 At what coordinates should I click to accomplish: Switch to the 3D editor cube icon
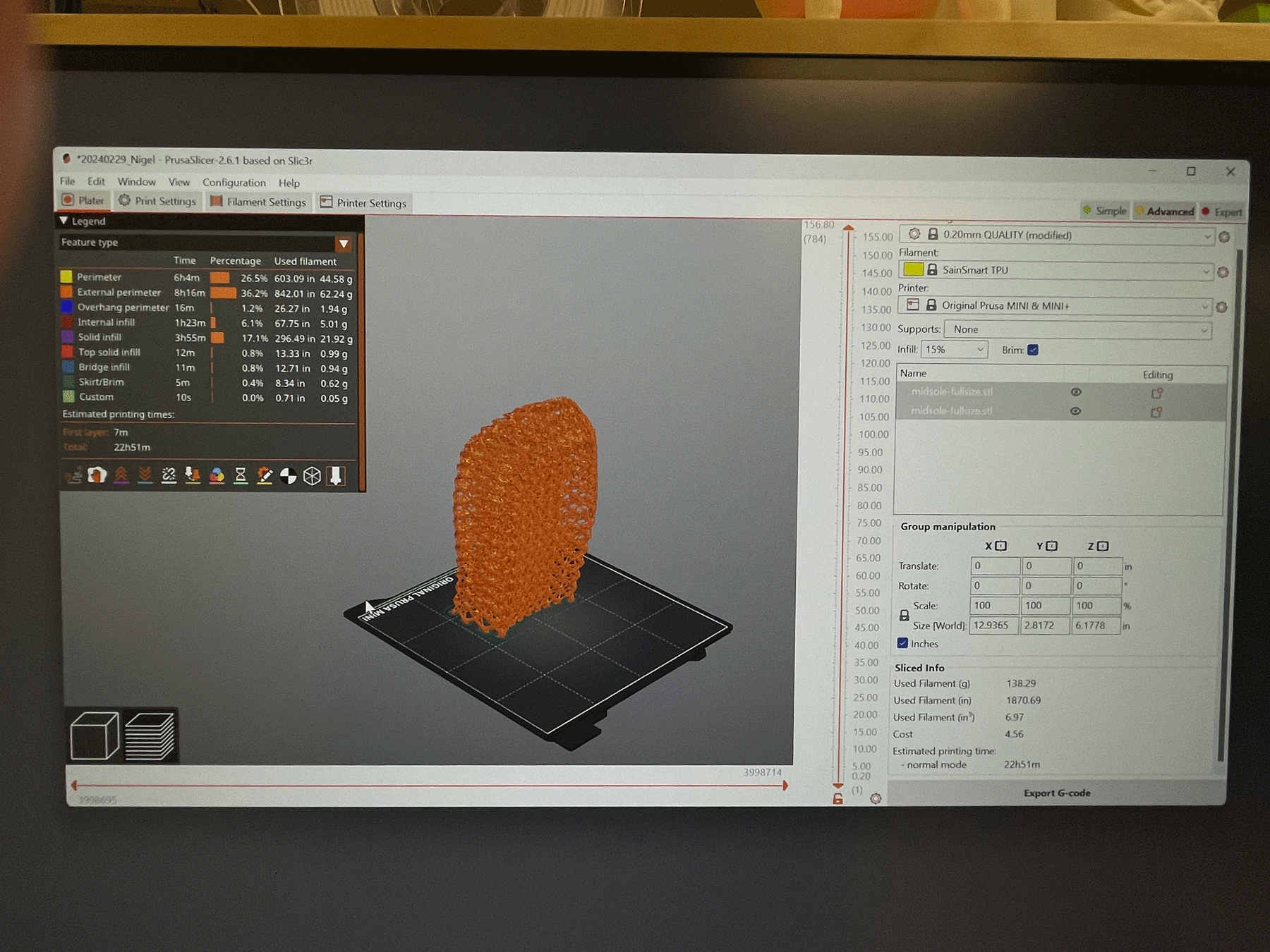pos(95,736)
